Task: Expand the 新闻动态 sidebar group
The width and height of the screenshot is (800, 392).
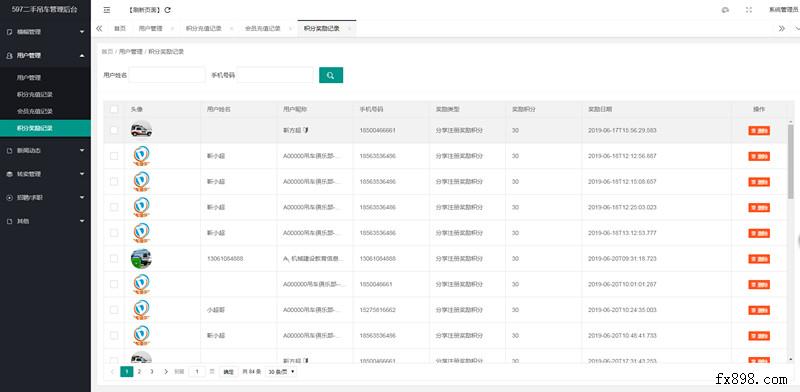Action: pos(82,151)
